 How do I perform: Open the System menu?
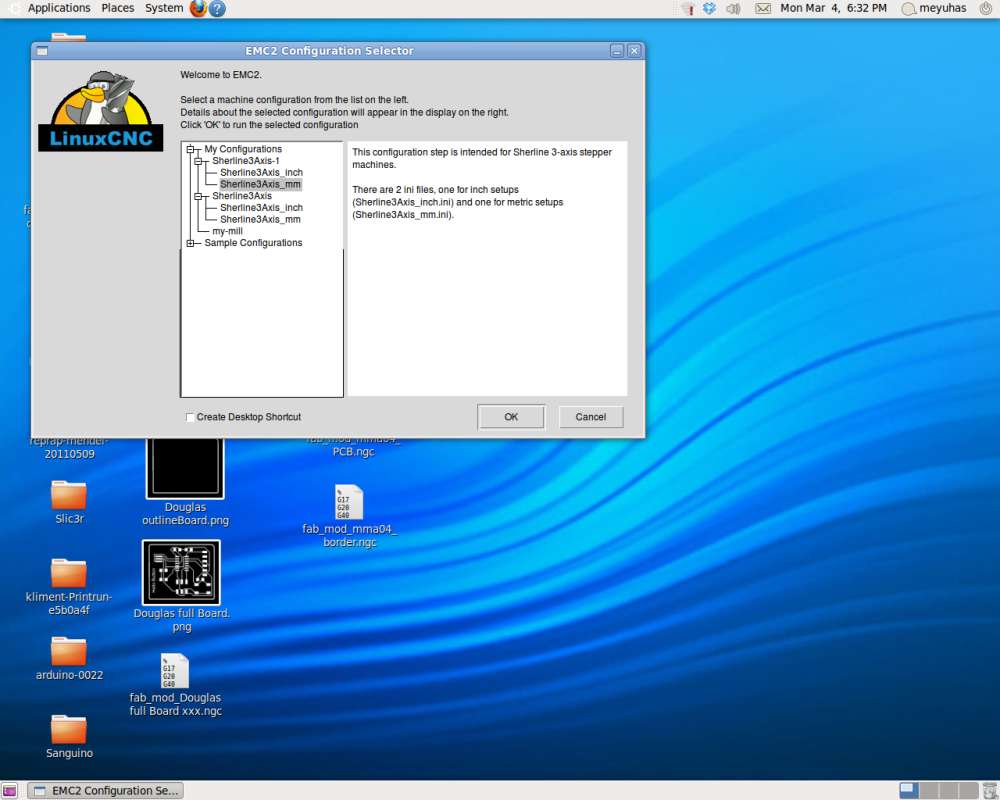tap(164, 8)
